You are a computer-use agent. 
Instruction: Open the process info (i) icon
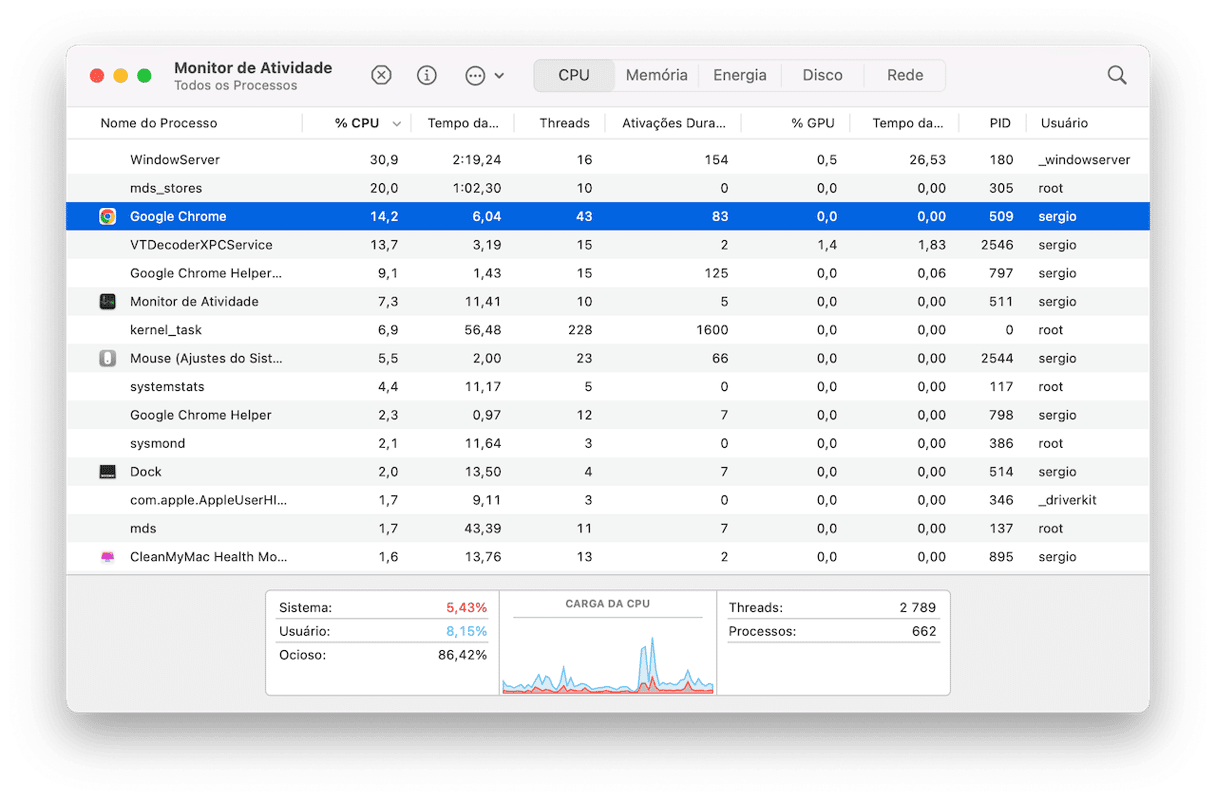coord(427,75)
